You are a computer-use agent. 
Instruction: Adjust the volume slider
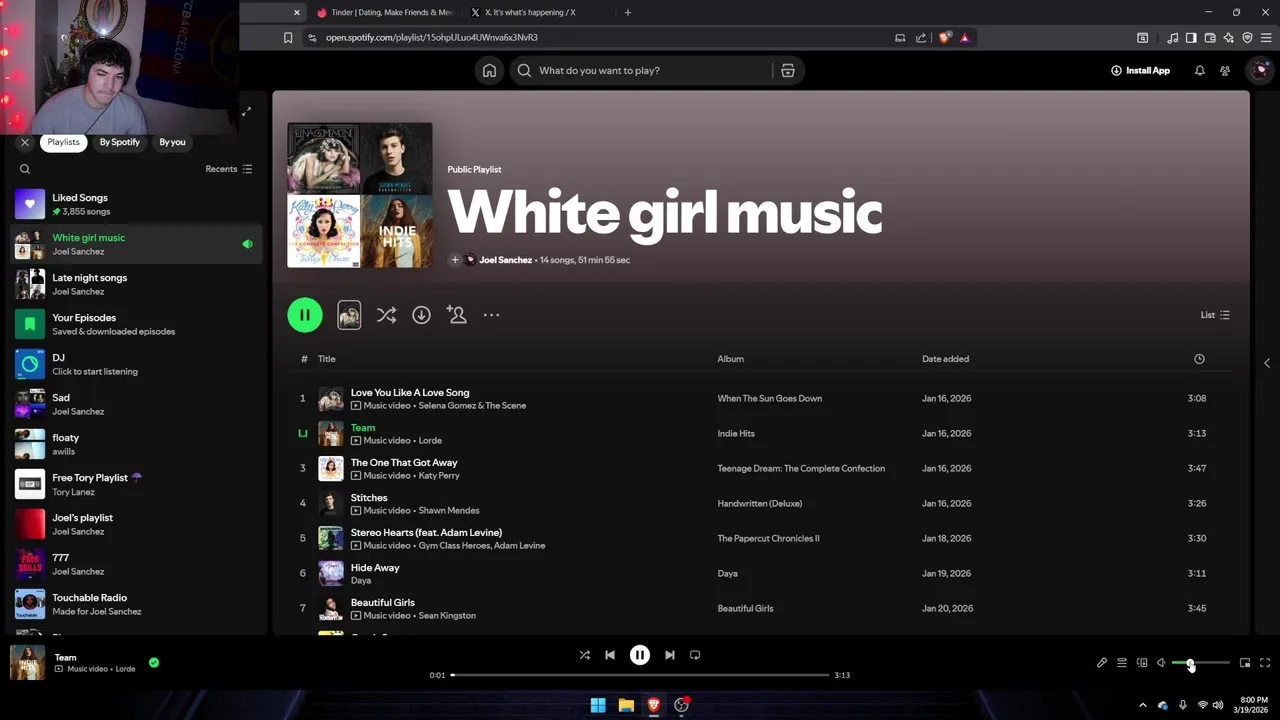1201,663
